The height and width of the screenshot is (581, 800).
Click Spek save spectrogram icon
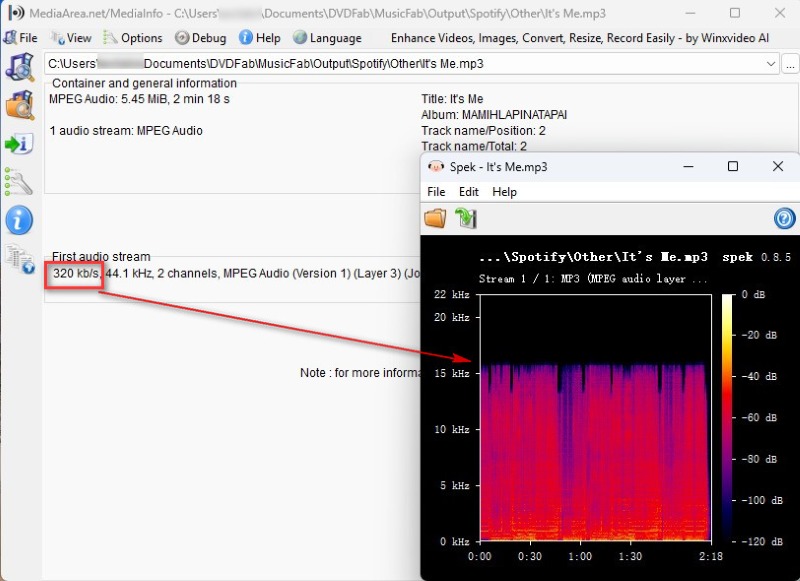[466, 218]
